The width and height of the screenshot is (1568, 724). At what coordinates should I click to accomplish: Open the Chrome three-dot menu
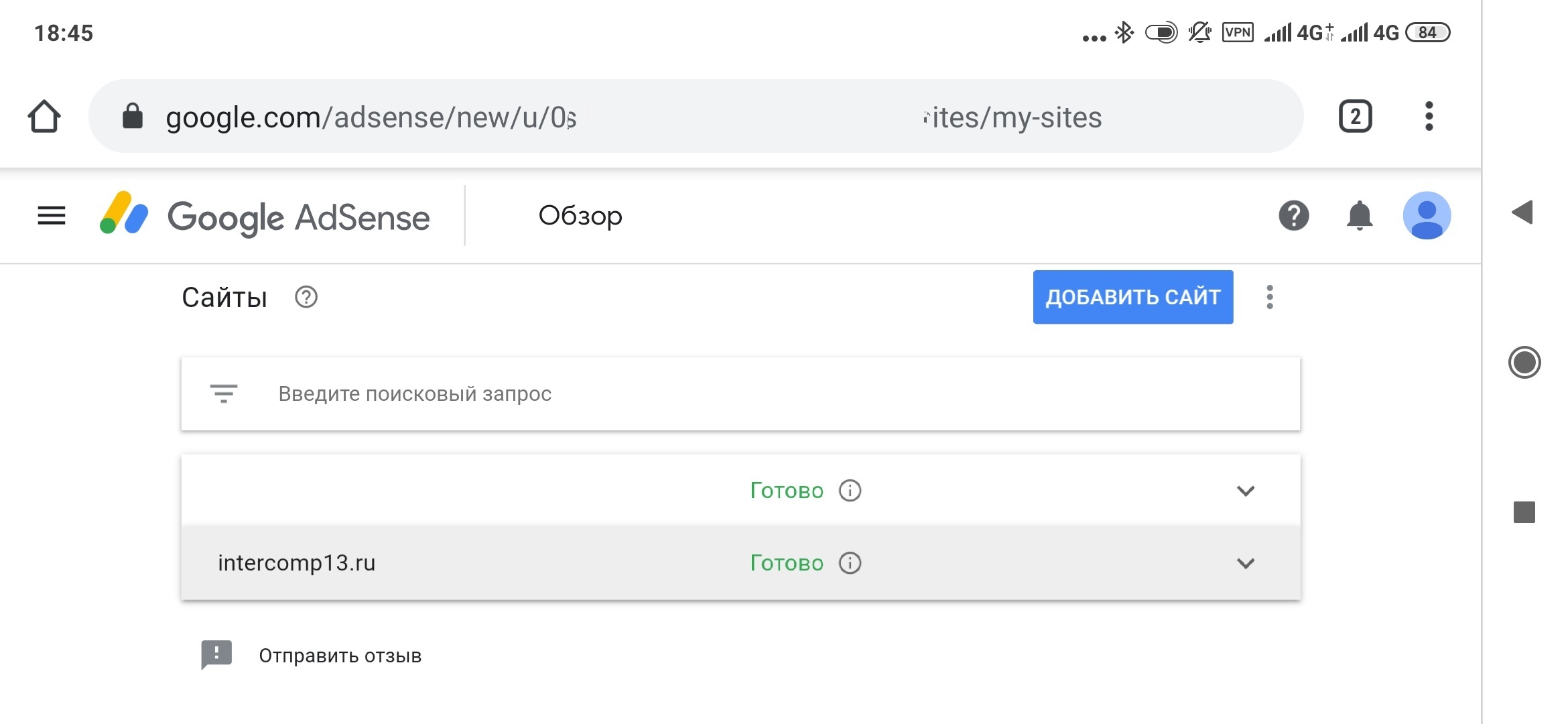[x=1429, y=117]
